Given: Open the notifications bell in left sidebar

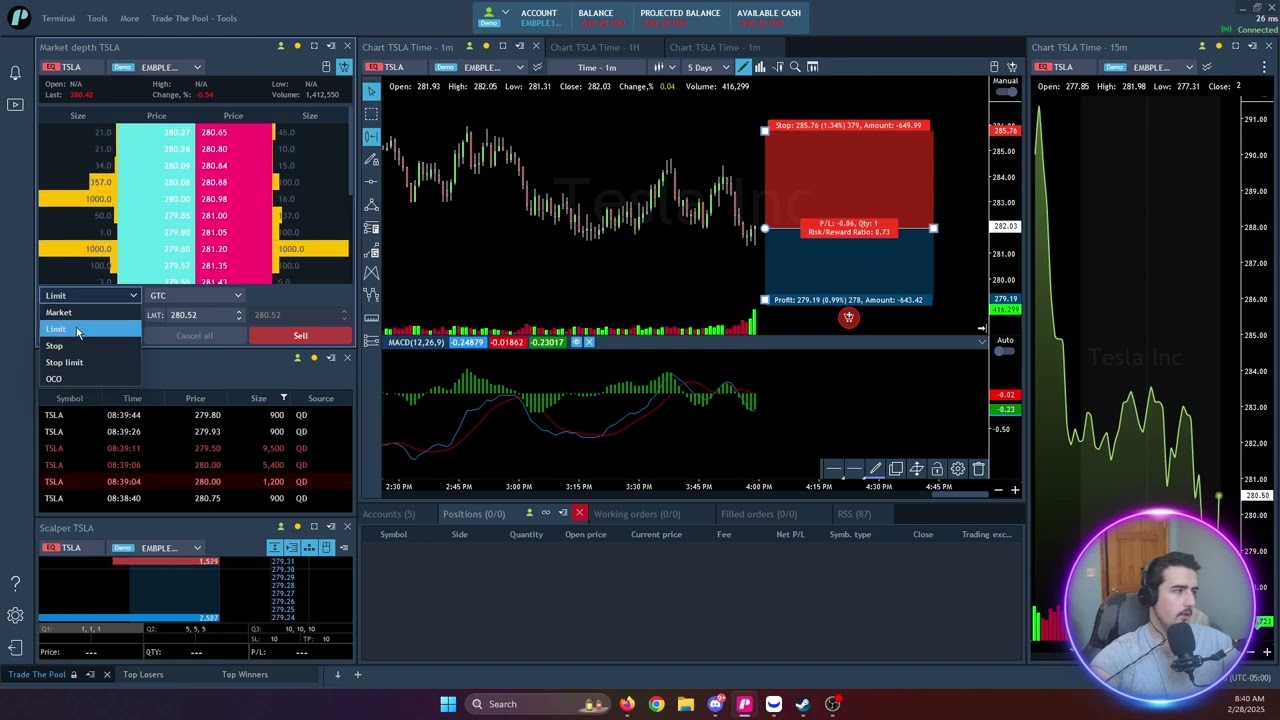Looking at the screenshot, I should coord(15,73).
